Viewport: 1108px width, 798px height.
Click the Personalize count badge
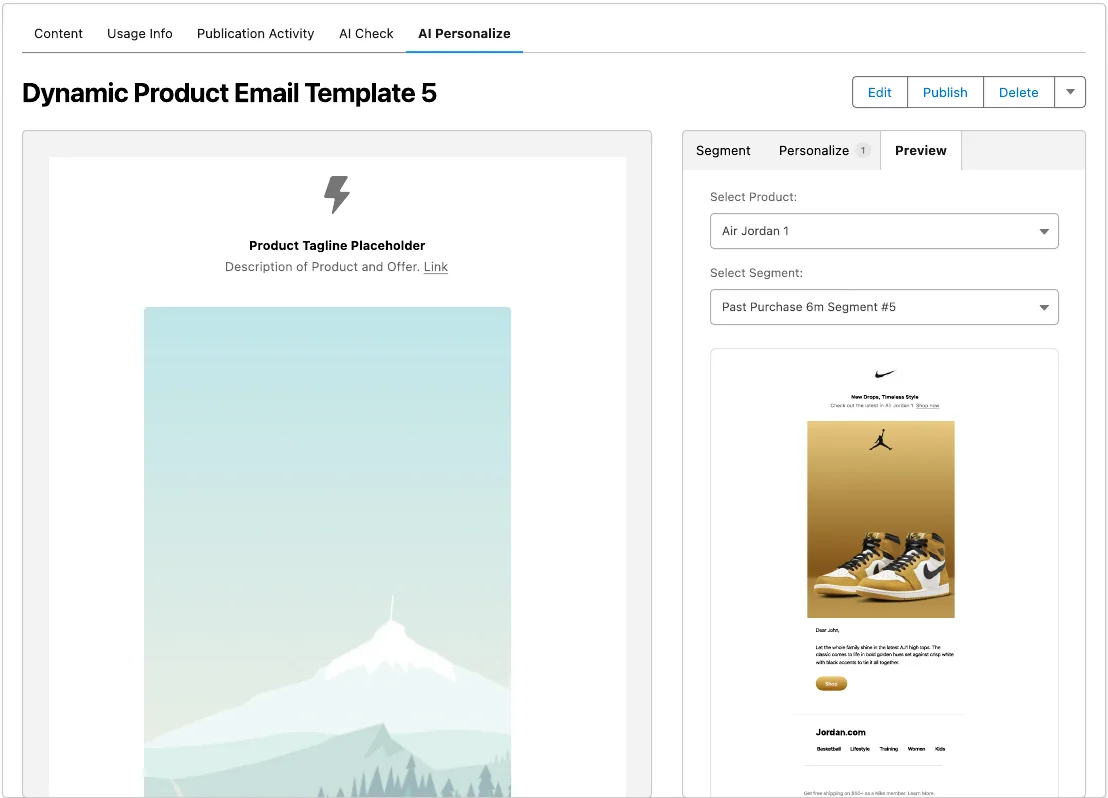pyautogui.click(x=862, y=151)
